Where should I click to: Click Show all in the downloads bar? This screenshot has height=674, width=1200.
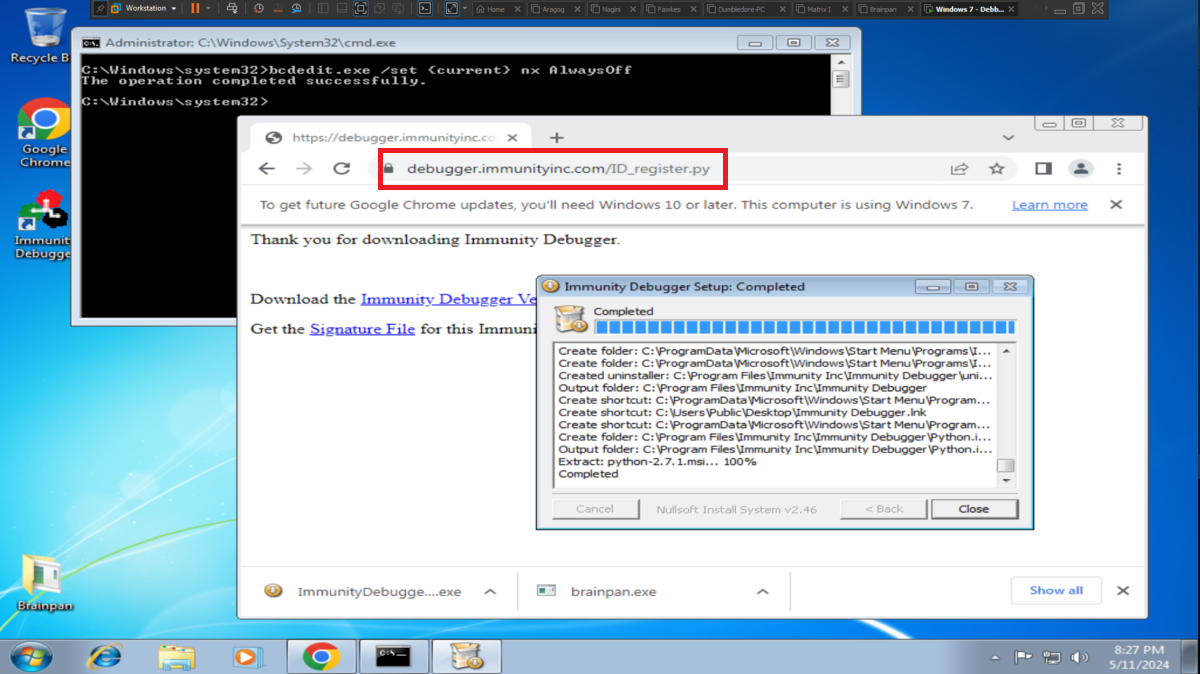pyautogui.click(x=1056, y=590)
